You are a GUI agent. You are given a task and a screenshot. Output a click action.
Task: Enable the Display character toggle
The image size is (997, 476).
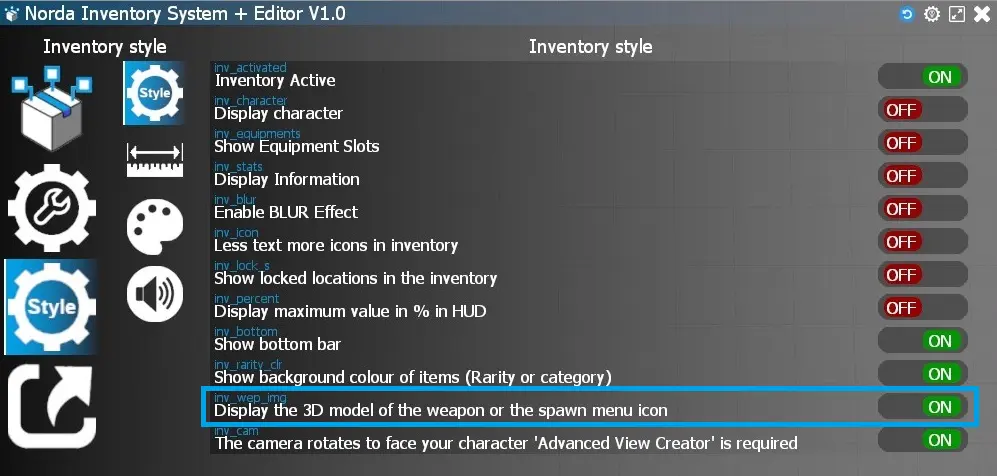(923, 110)
